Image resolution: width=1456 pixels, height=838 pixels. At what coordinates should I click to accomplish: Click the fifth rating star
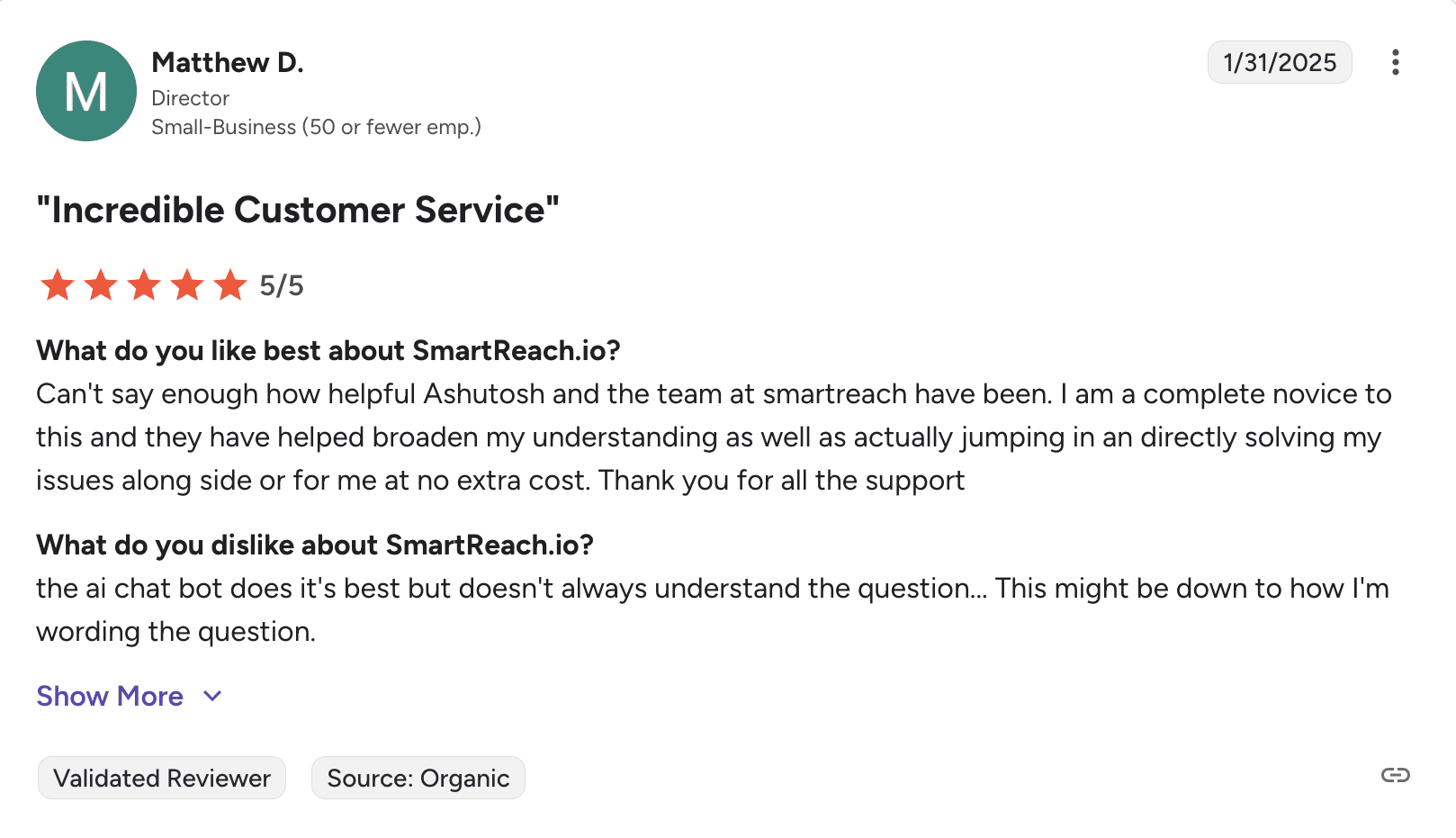click(230, 285)
